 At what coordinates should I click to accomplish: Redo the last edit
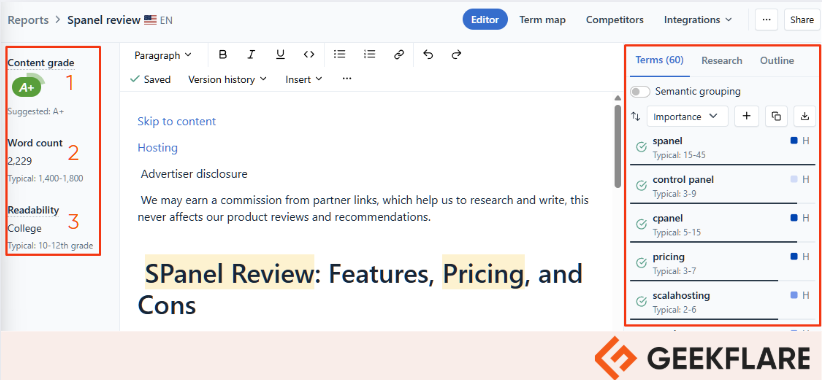pos(456,55)
